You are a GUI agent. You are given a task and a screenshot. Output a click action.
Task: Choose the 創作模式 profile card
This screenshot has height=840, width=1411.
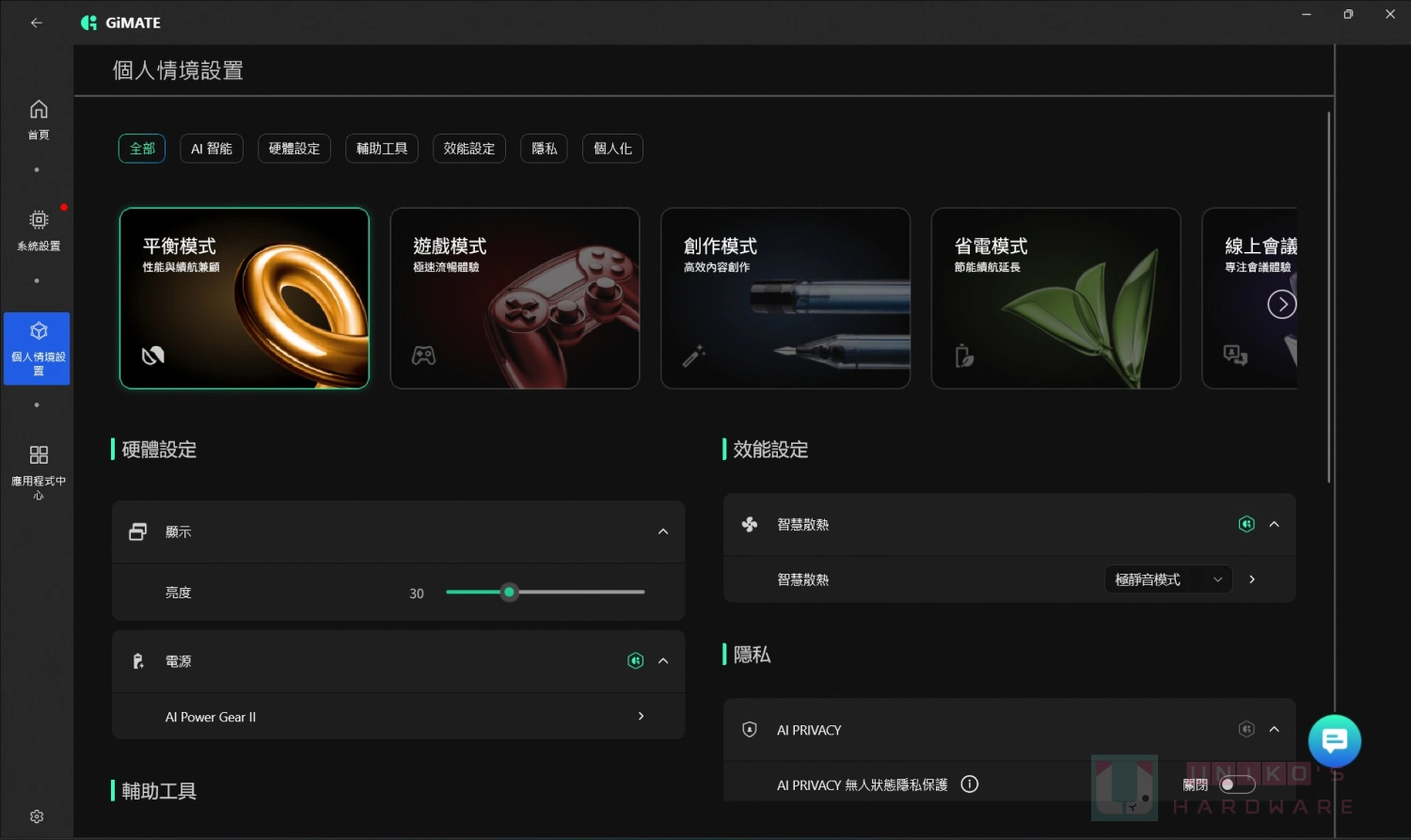tap(785, 298)
